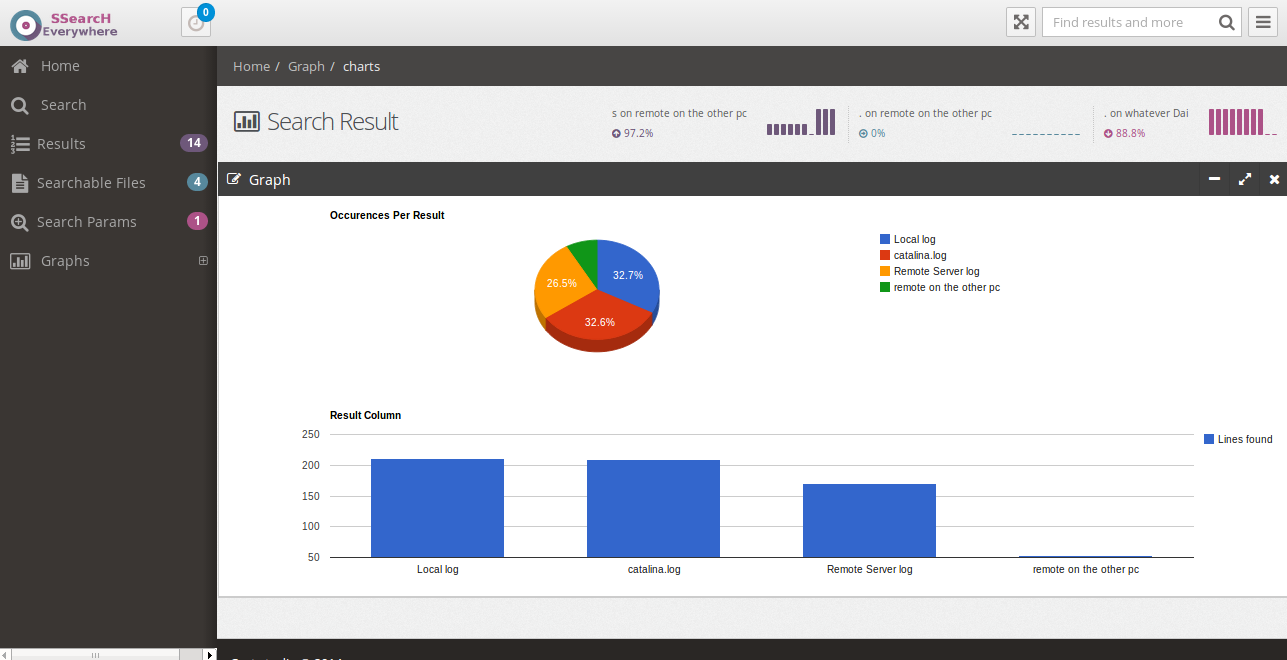Edit the Graph panel via the pencil icon
1287x660 pixels.
click(x=233, y=179)
